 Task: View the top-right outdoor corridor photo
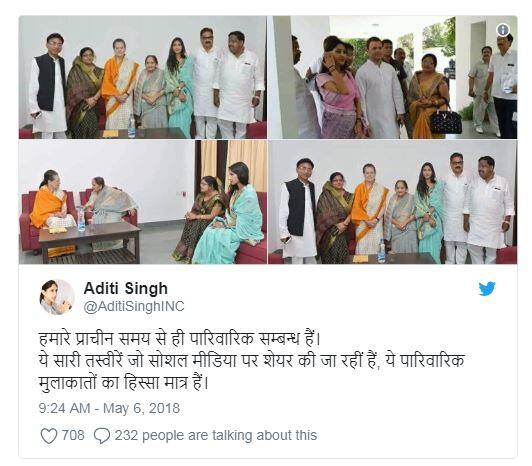[x=393, y=77]
